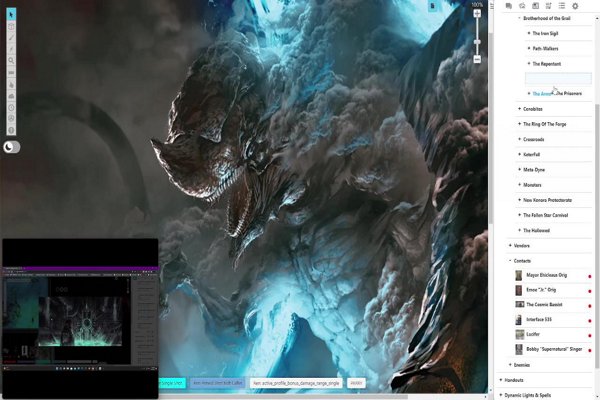Open the Fog of War tool

11,96
